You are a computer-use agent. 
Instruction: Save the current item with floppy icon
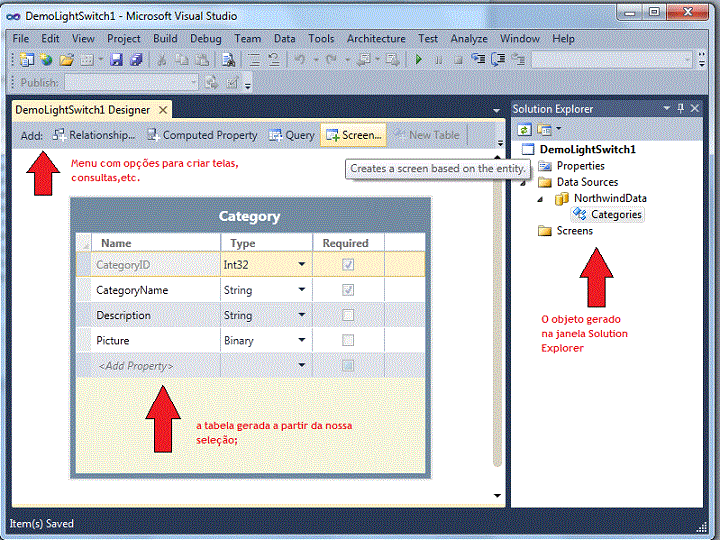[116, 60]
